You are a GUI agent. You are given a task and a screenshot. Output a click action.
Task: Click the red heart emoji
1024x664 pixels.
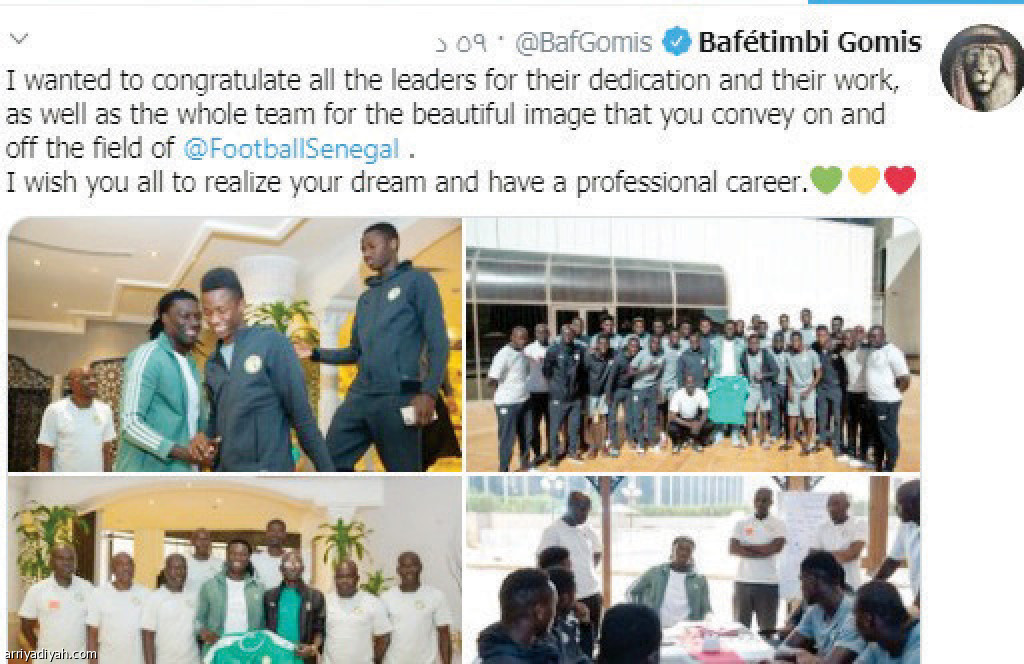pyautogui.click(x=900, y=180)
